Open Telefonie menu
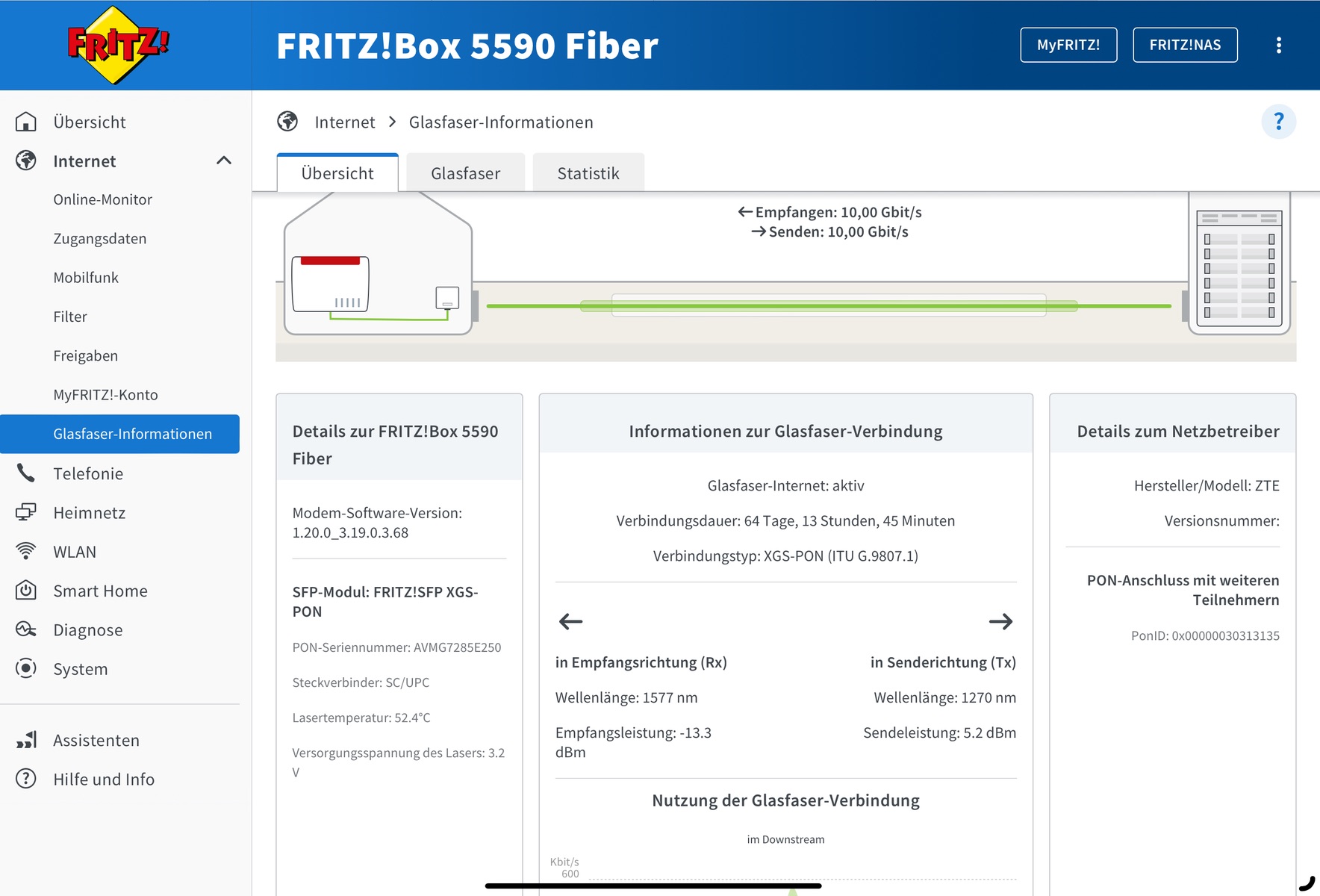Screen dimensions: 1320x896 click(x=88, y=473)
